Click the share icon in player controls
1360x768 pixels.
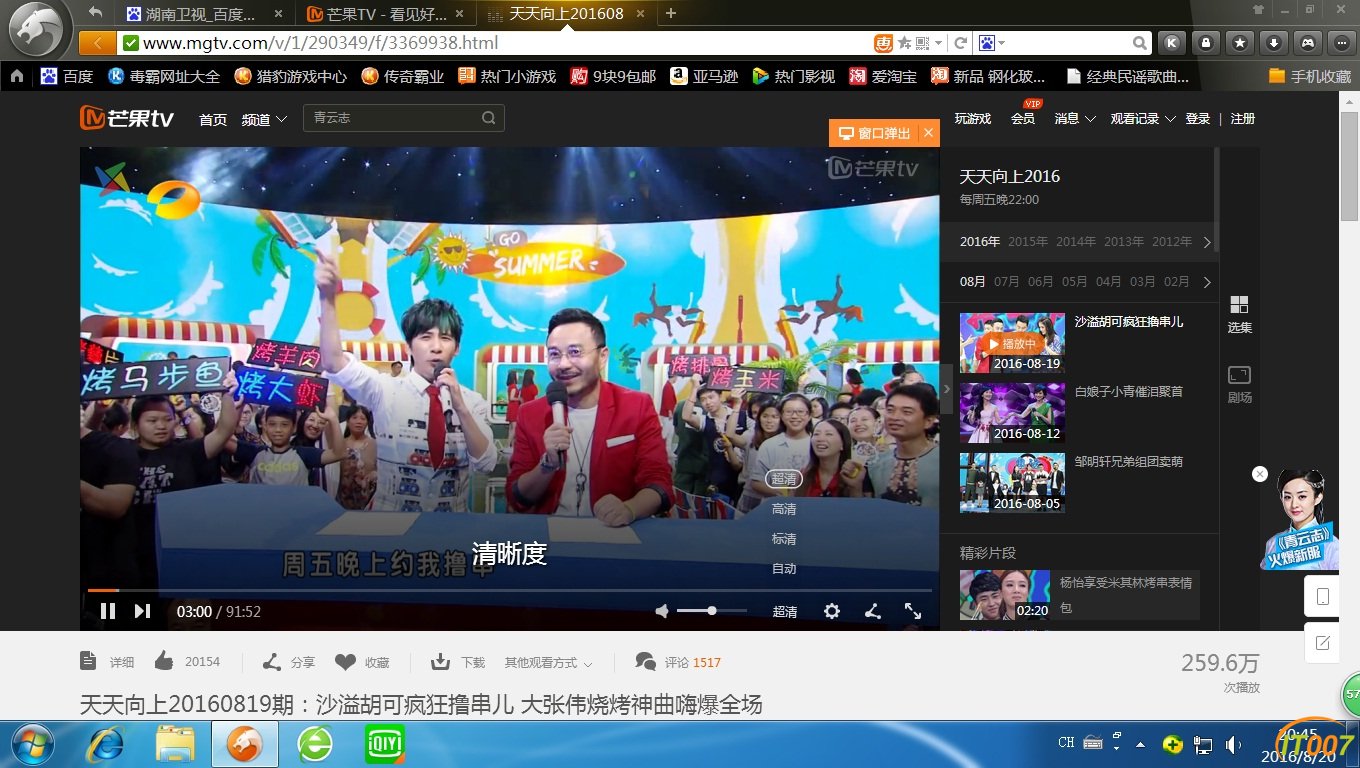click(x=873, y=611)
